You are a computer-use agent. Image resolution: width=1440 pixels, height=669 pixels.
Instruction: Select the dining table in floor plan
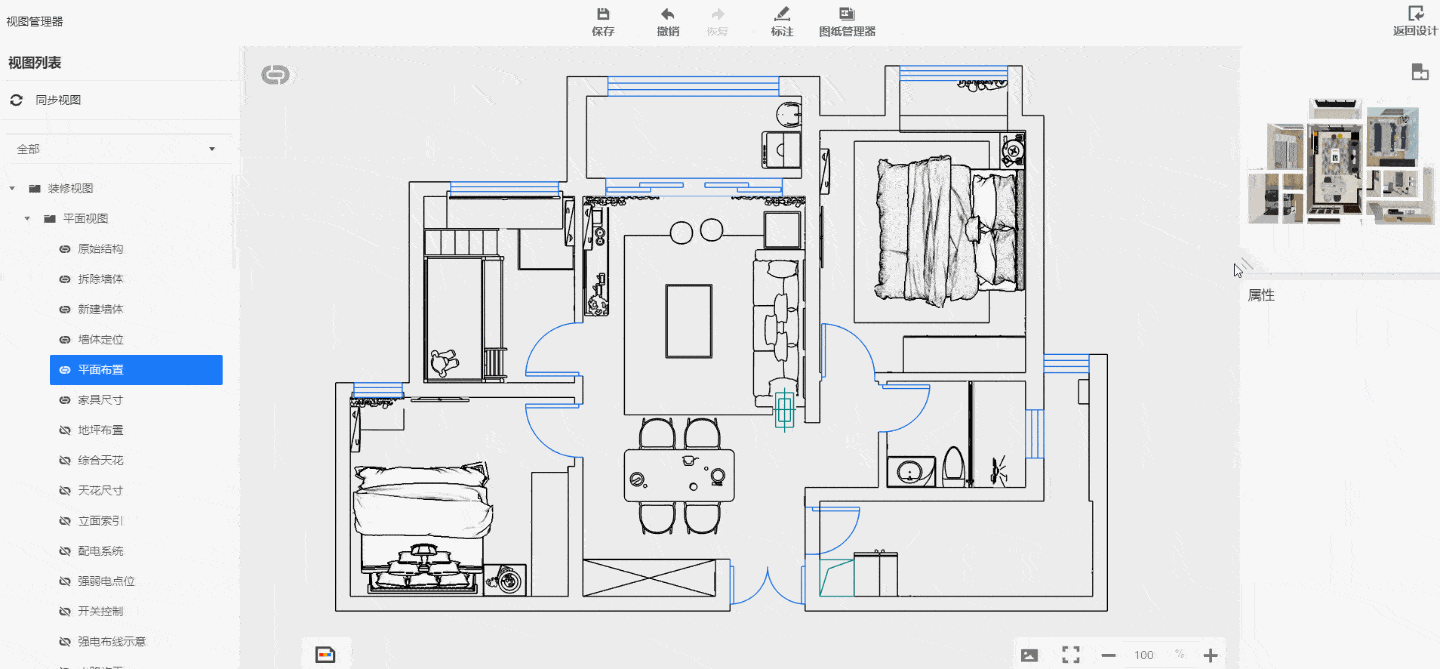pos(679,475)
